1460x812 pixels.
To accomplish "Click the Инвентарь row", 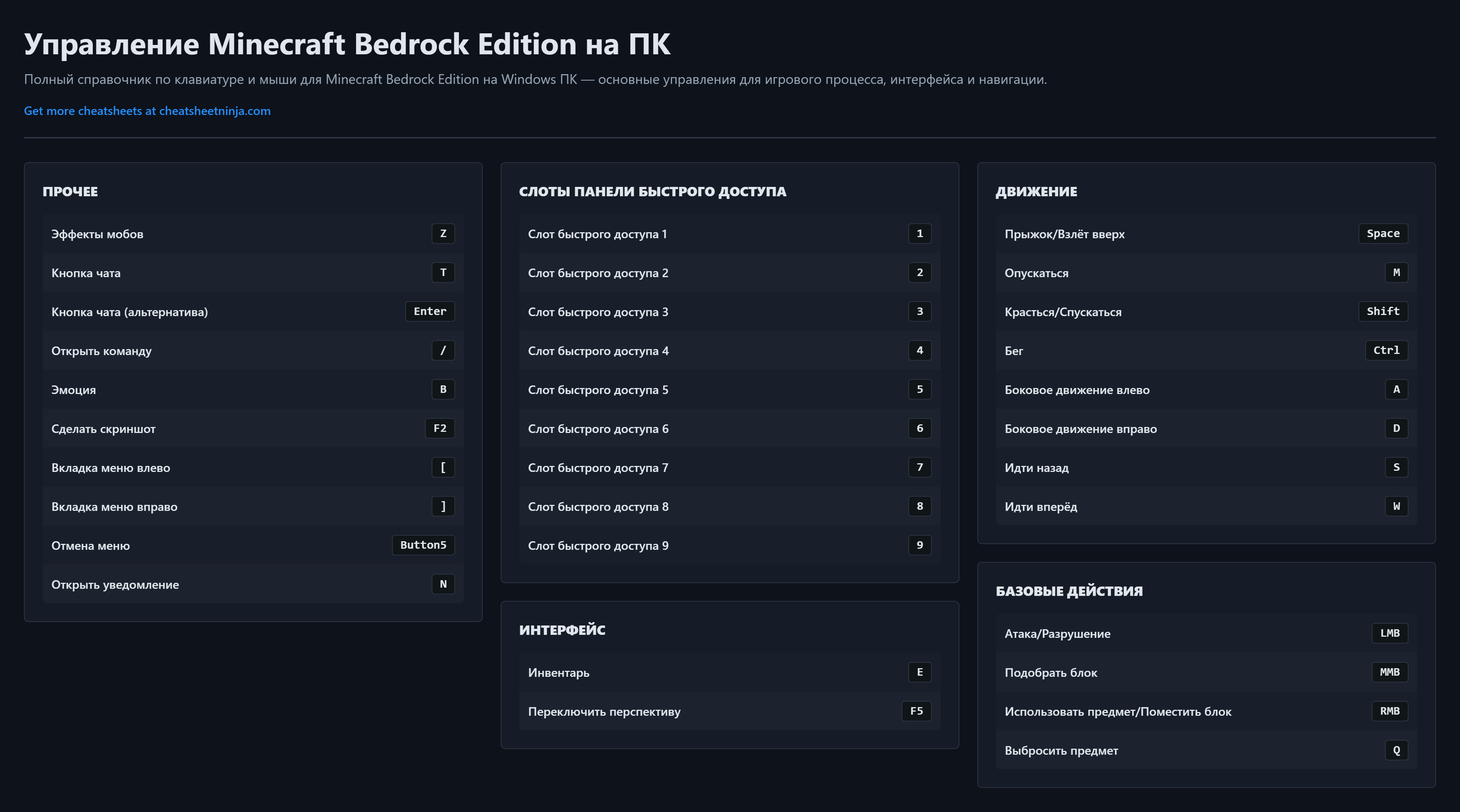I will pos(729,673).
